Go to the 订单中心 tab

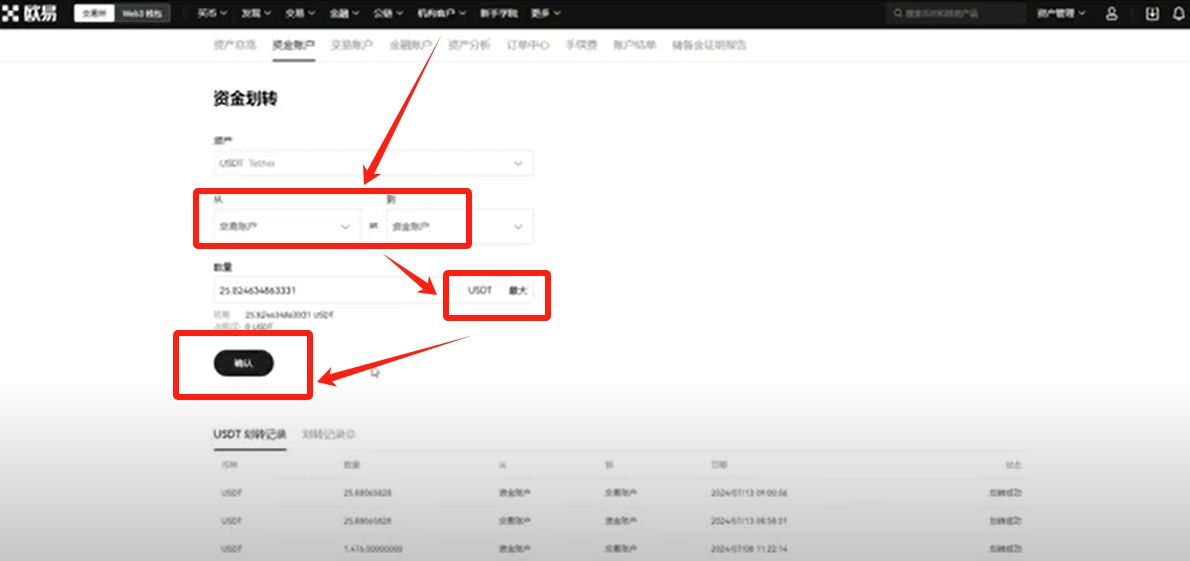527,45
